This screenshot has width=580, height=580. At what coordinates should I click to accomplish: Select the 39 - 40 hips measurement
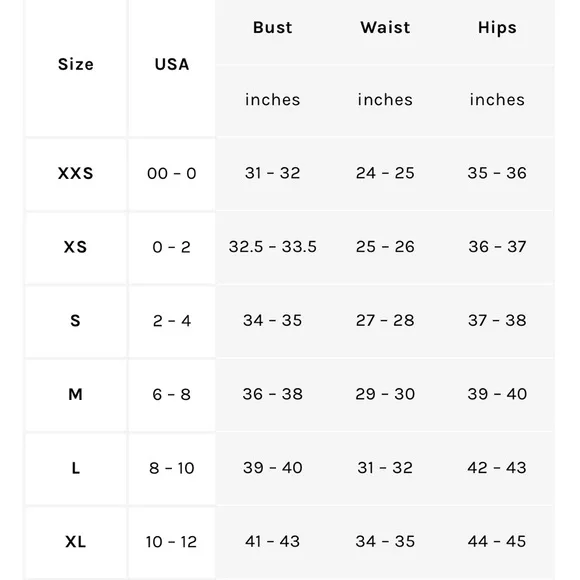coord(497,394)
